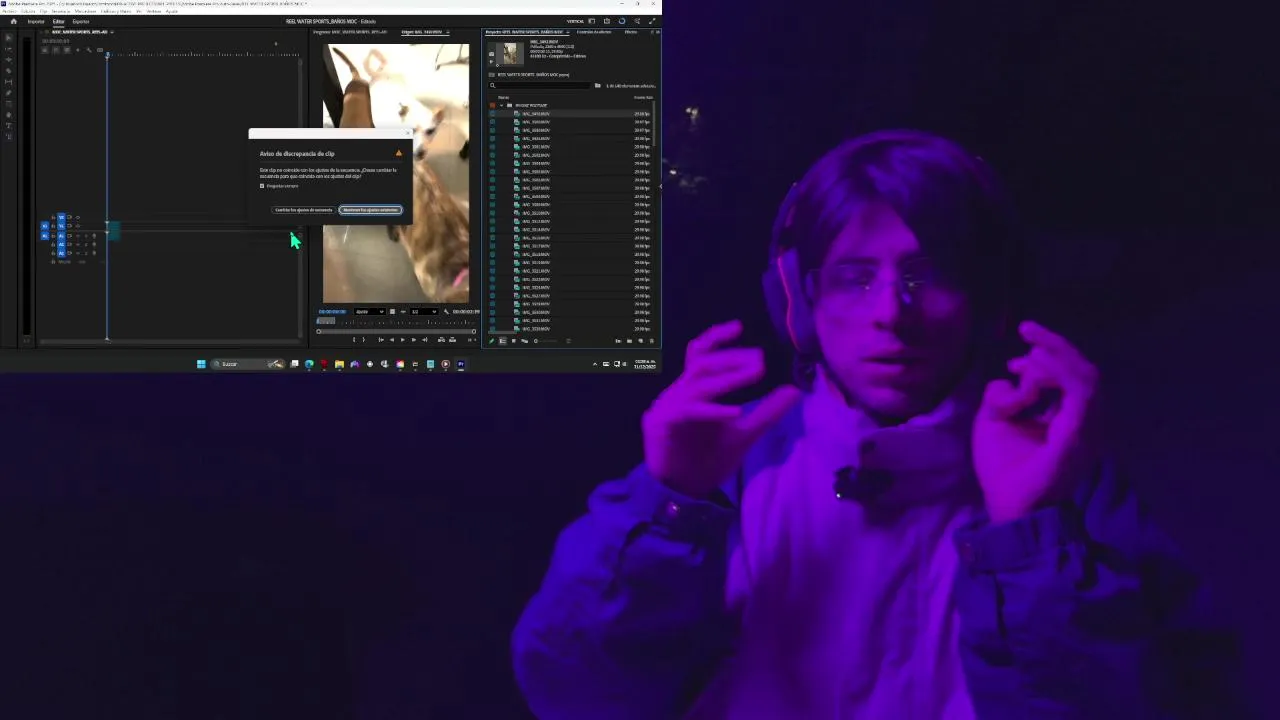Toggle linked selection in timeline
Screen dimensions: 1280x720
tap(67, 50)
